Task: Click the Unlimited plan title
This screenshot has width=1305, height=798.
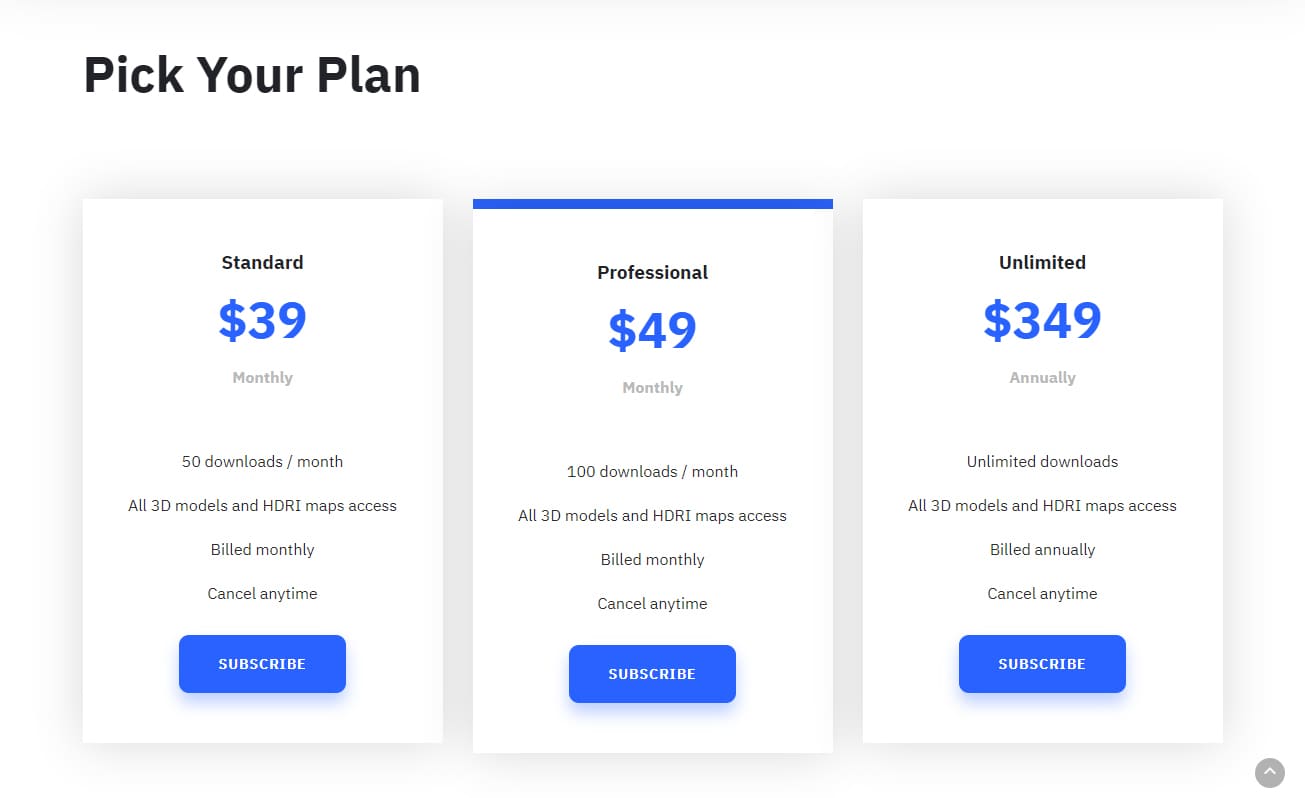Action: [1042, 262]
